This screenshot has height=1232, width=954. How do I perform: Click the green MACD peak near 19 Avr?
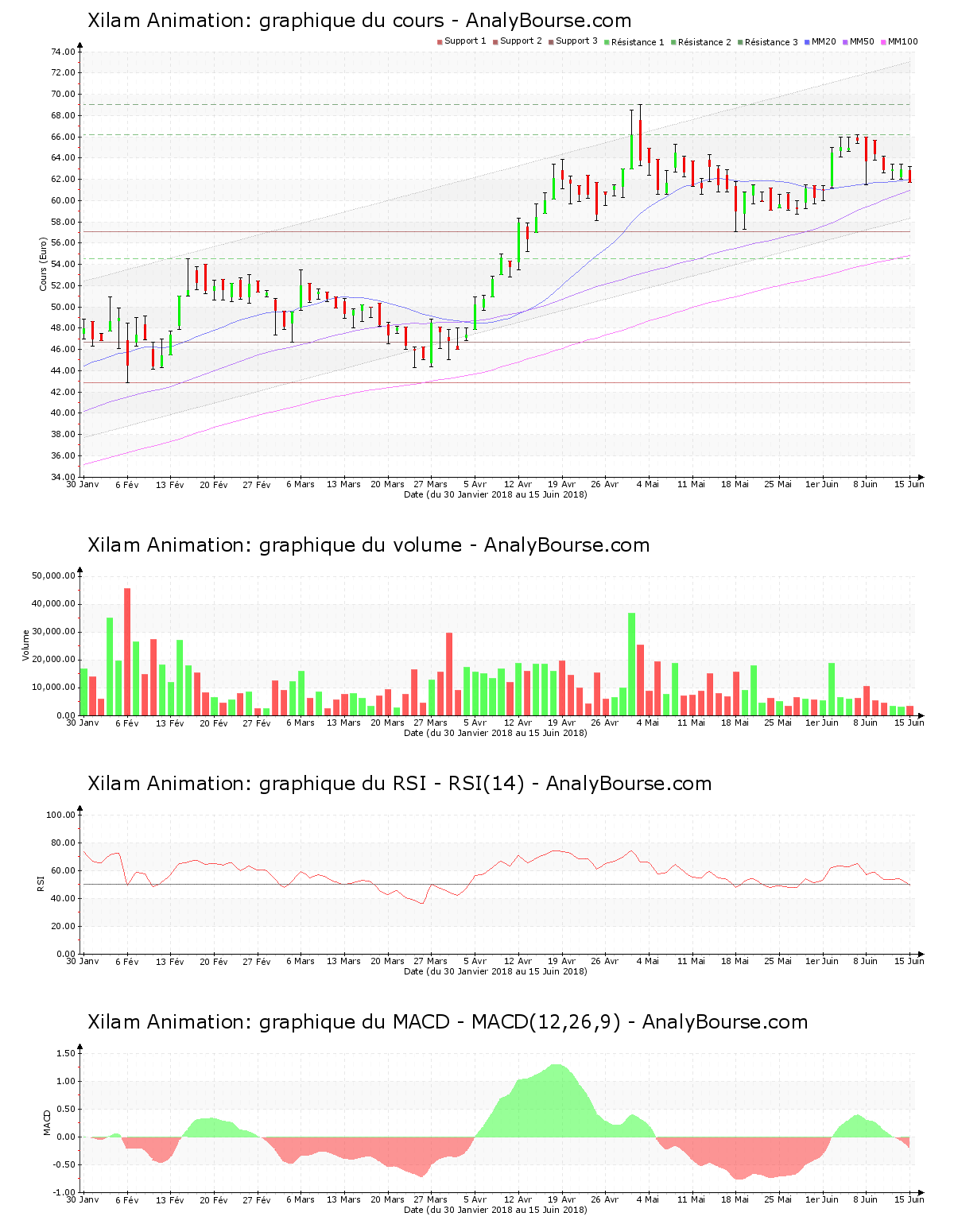coord(558,1101)
